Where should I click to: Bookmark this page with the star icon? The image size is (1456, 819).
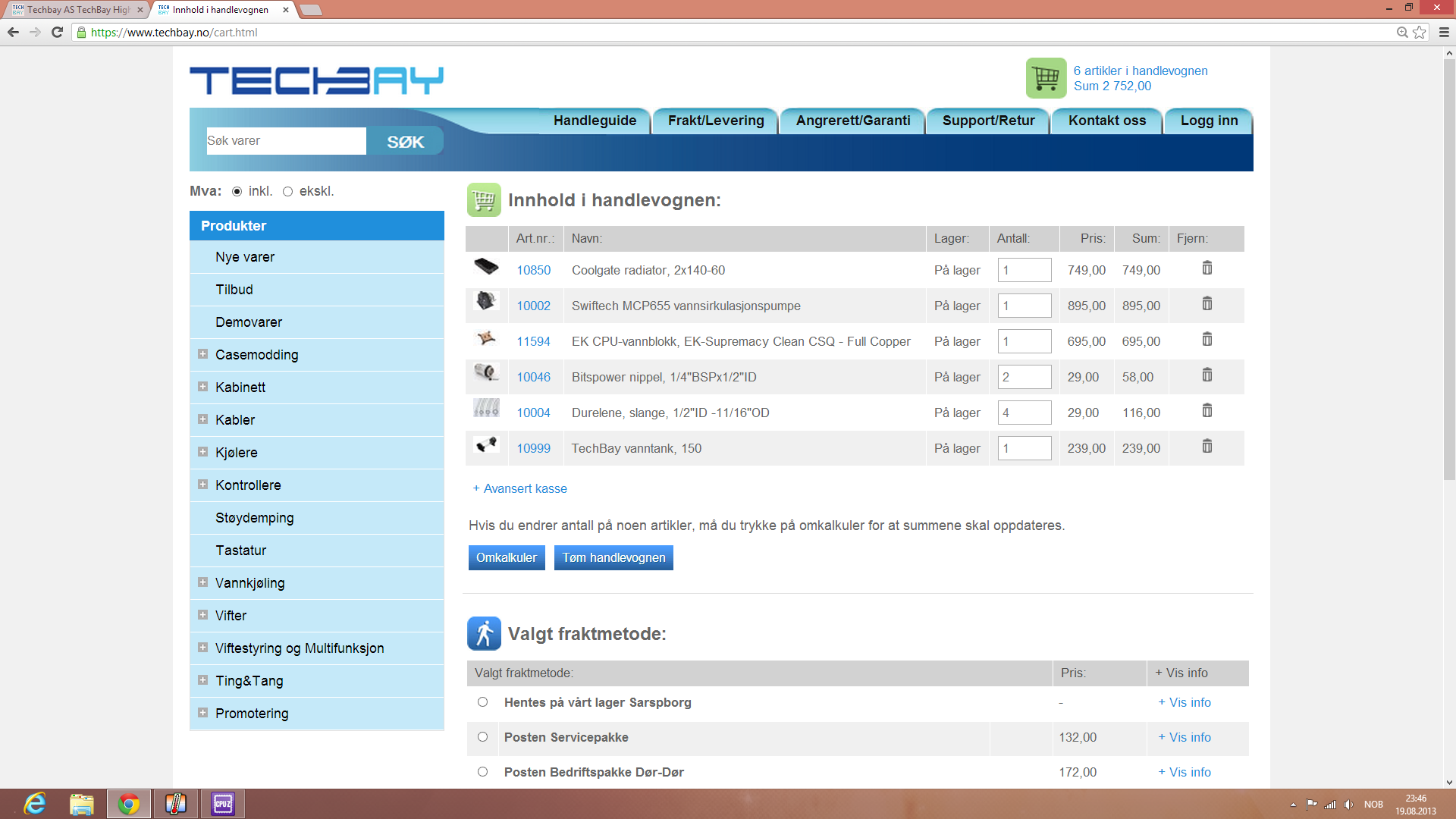point(1420,32)
